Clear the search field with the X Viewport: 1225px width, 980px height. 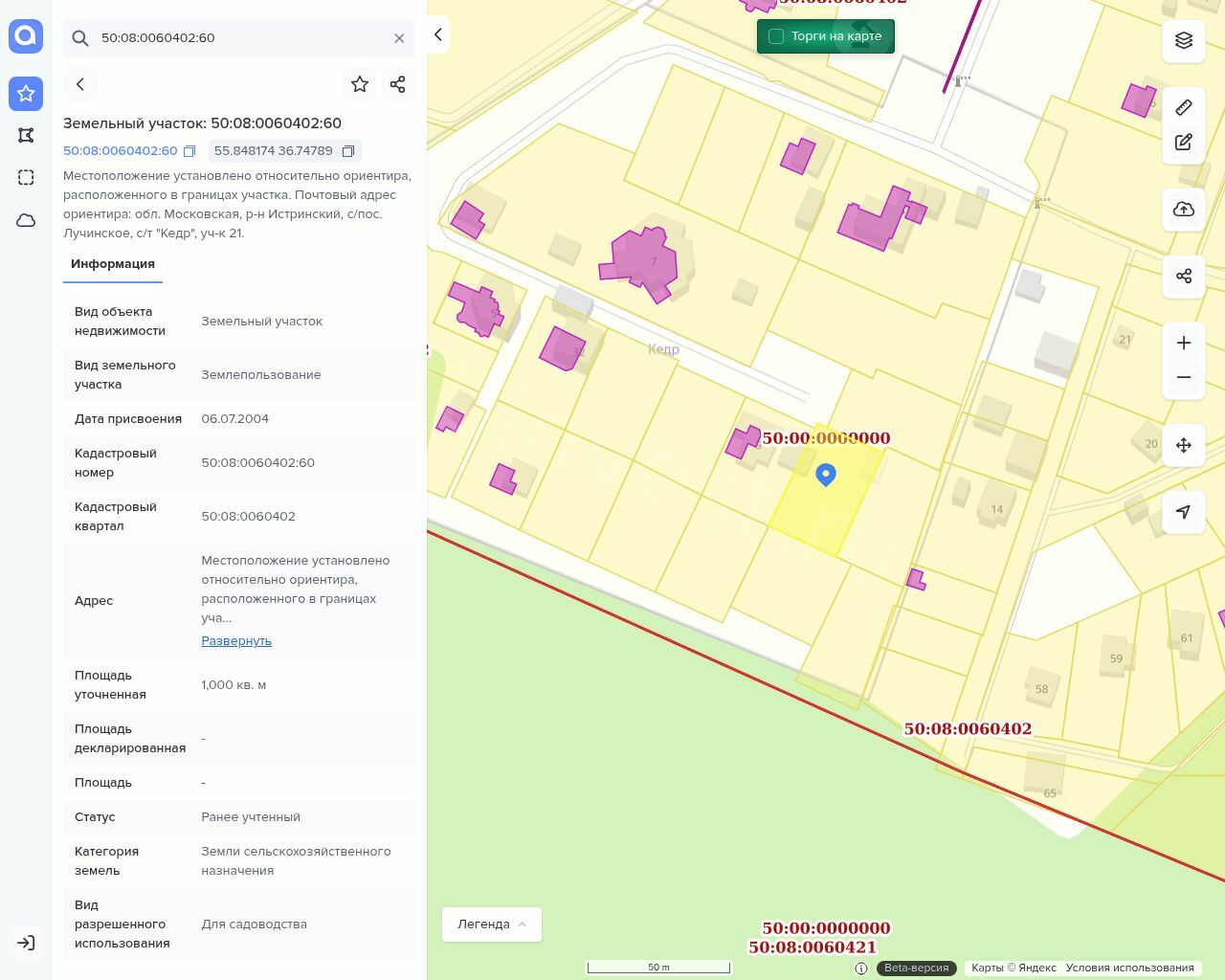tap(399, 38)
